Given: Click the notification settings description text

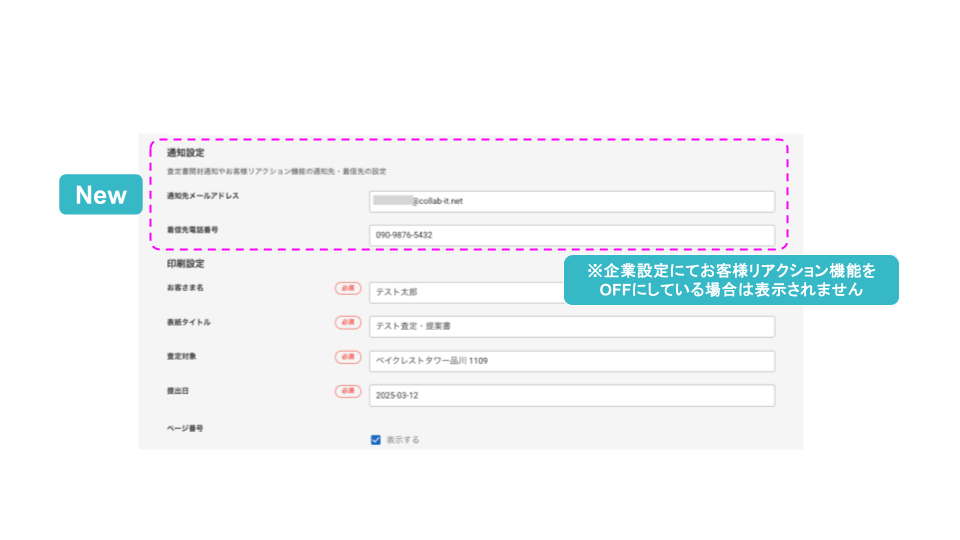Looking at the screenshot, I should [x=276, y=172].
